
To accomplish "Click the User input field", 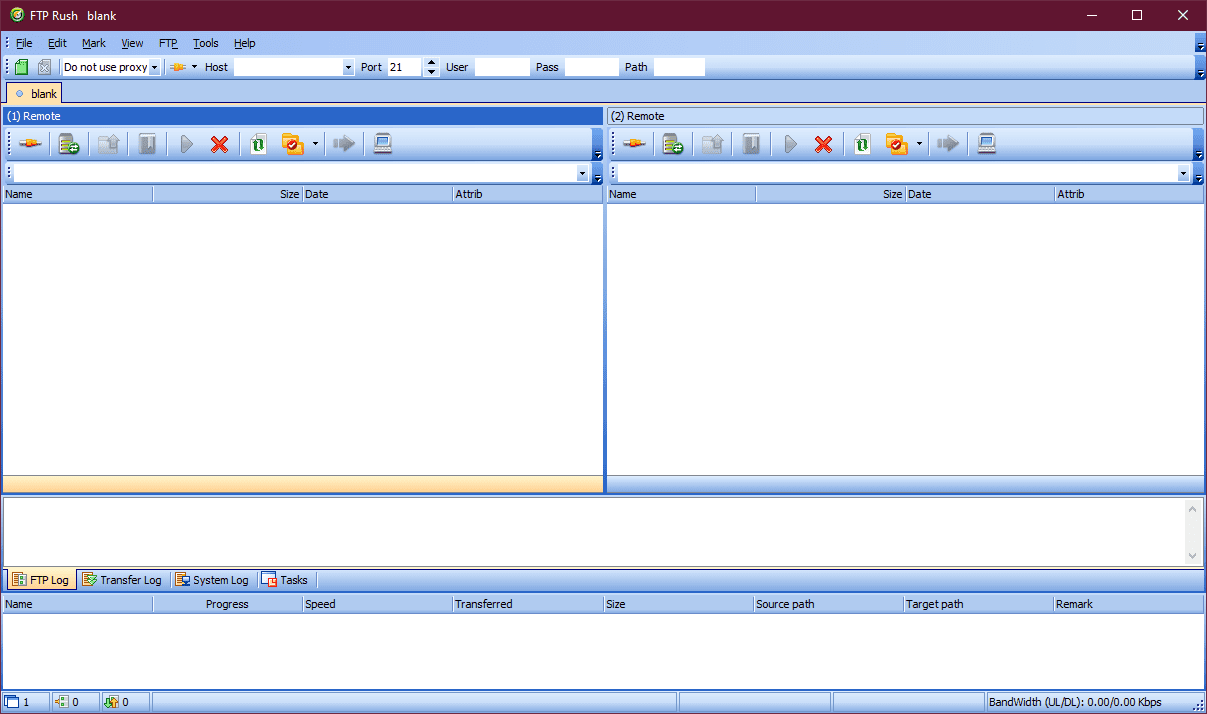I will coord(502,67).
